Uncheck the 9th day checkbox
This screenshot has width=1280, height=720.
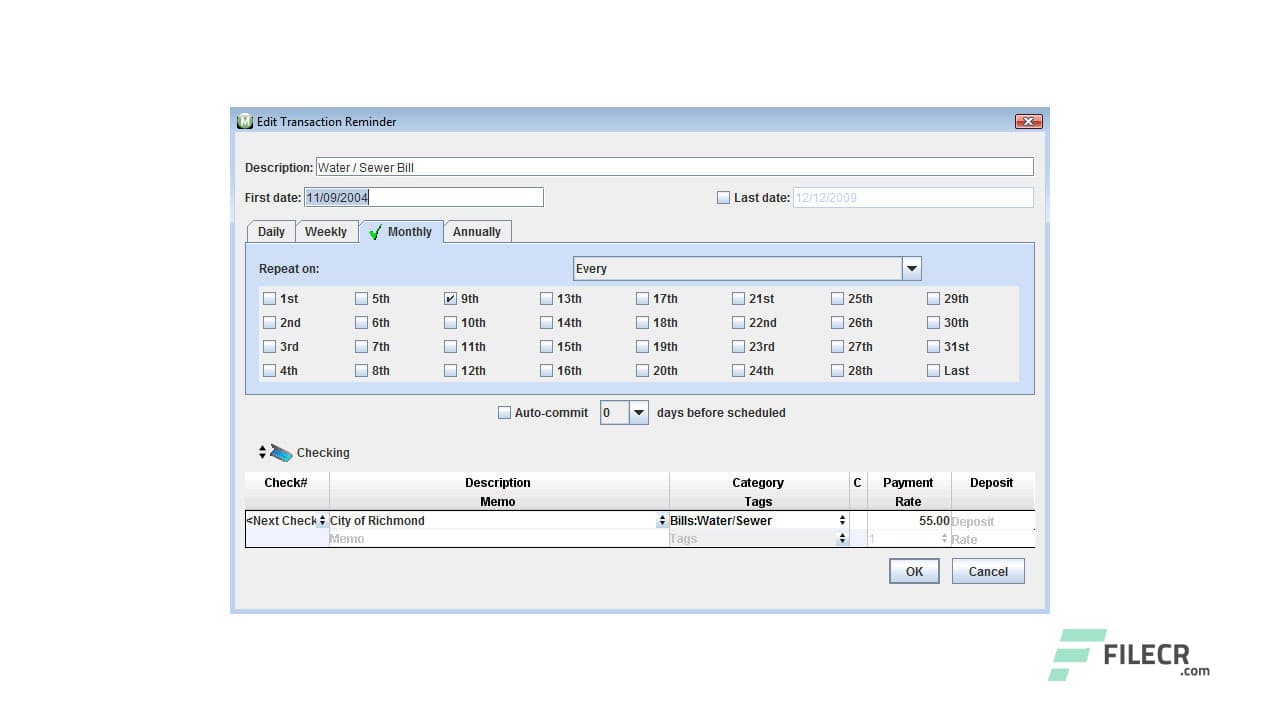pyautogui.click(x=450, y=299)
